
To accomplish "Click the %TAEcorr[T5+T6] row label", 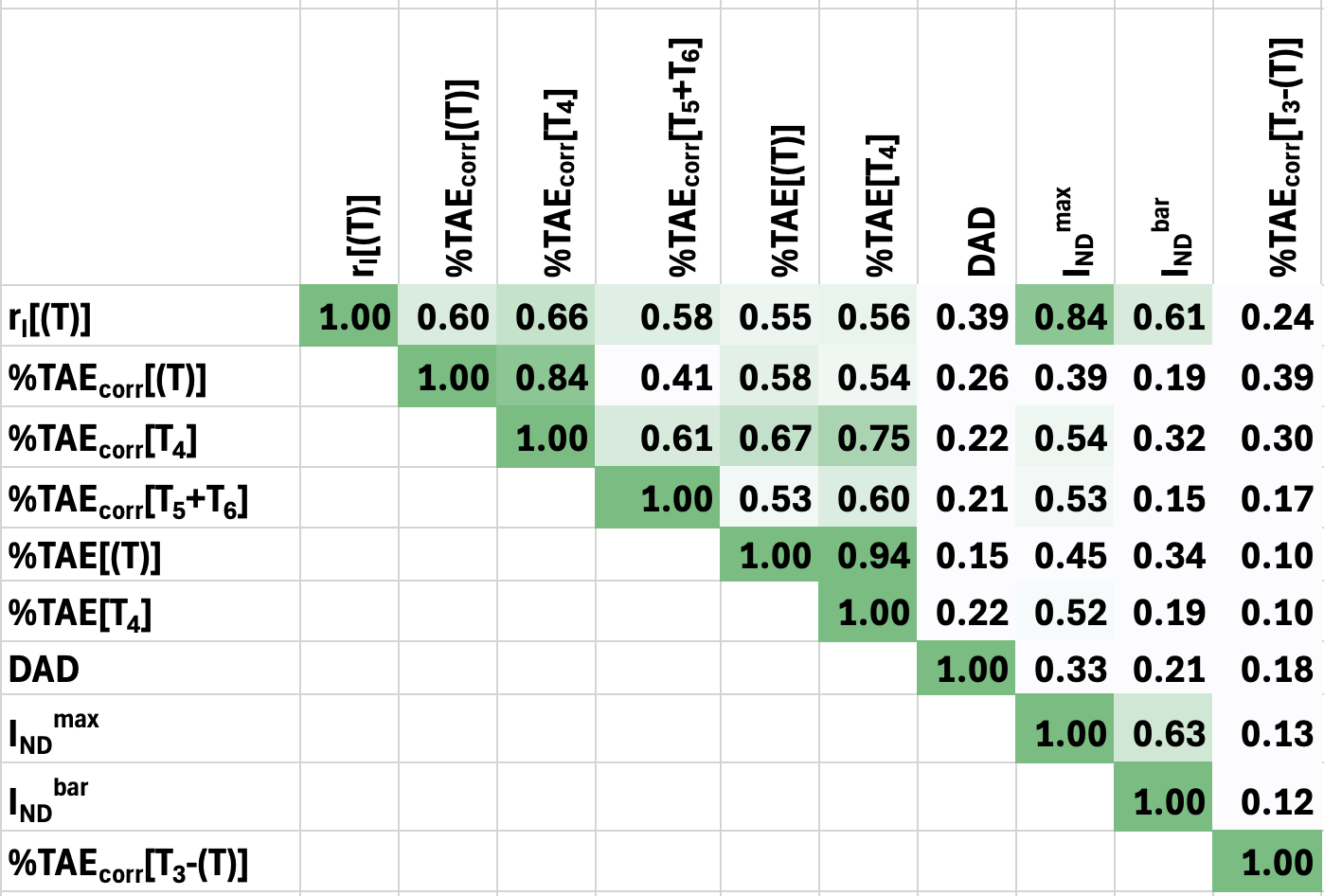I will pyautogui.click(x=128, y=500).
